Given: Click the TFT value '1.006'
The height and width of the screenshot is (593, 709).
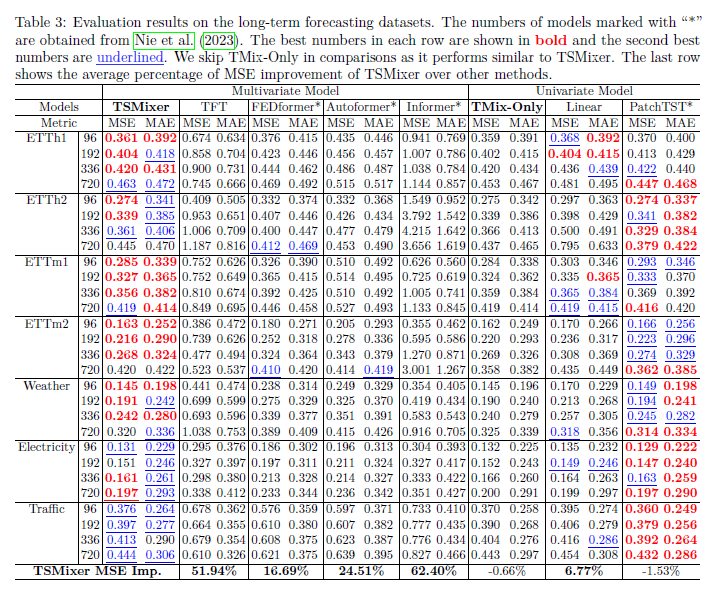Looking at the screenshot, I should point(196,231).
